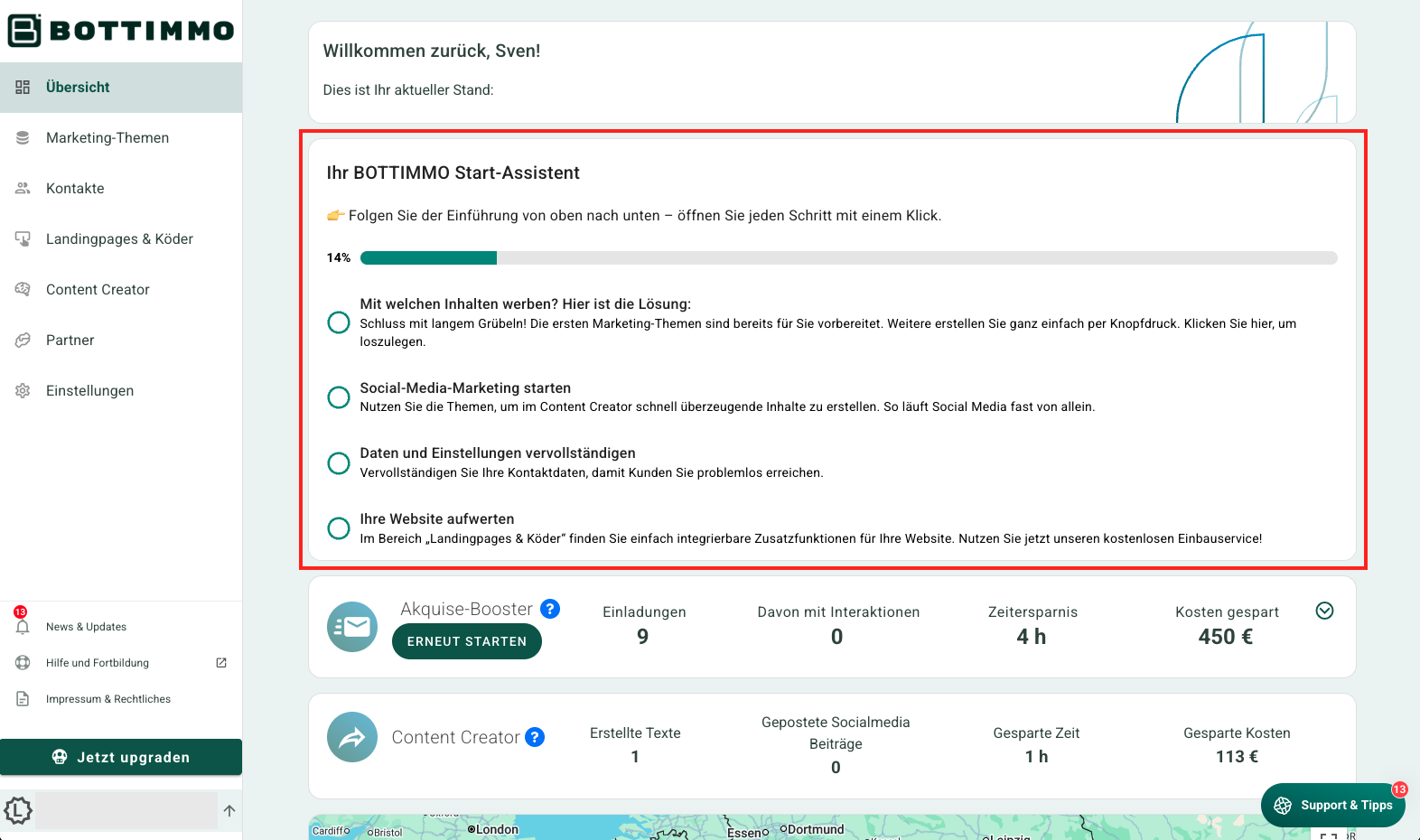1420x840 pixels.
Task: Tick the circle for 'Daten und Einstellungen vervollständigen'
Action: pyautogui.click(x=339, y=463)
